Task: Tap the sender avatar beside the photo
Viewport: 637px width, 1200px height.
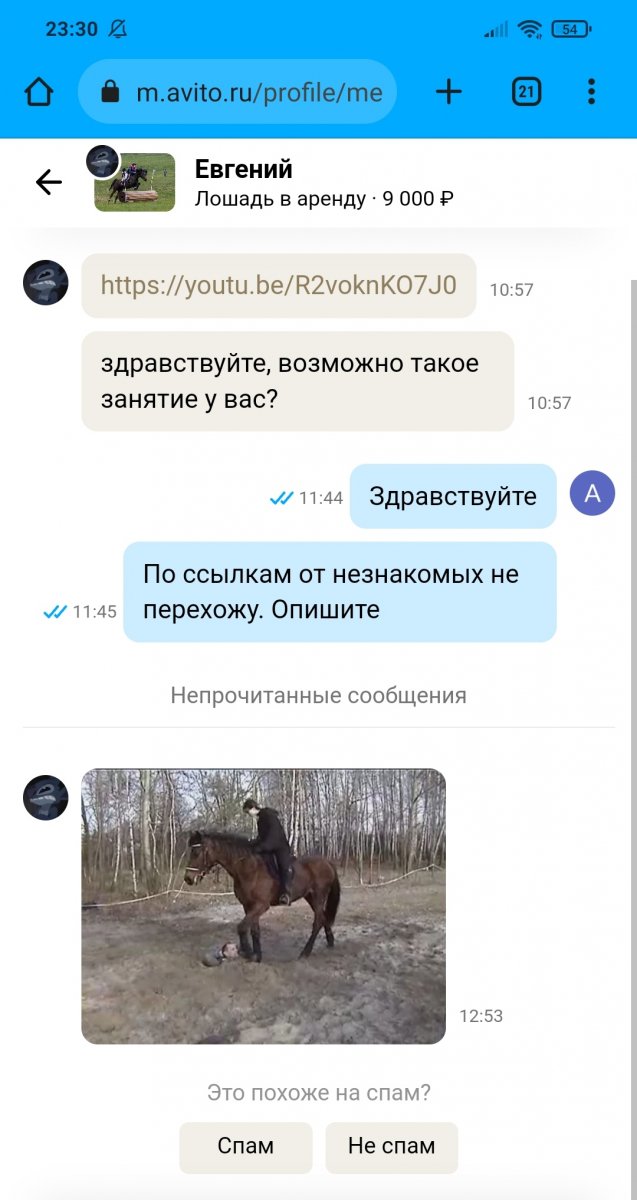Action: pos(45,798)
